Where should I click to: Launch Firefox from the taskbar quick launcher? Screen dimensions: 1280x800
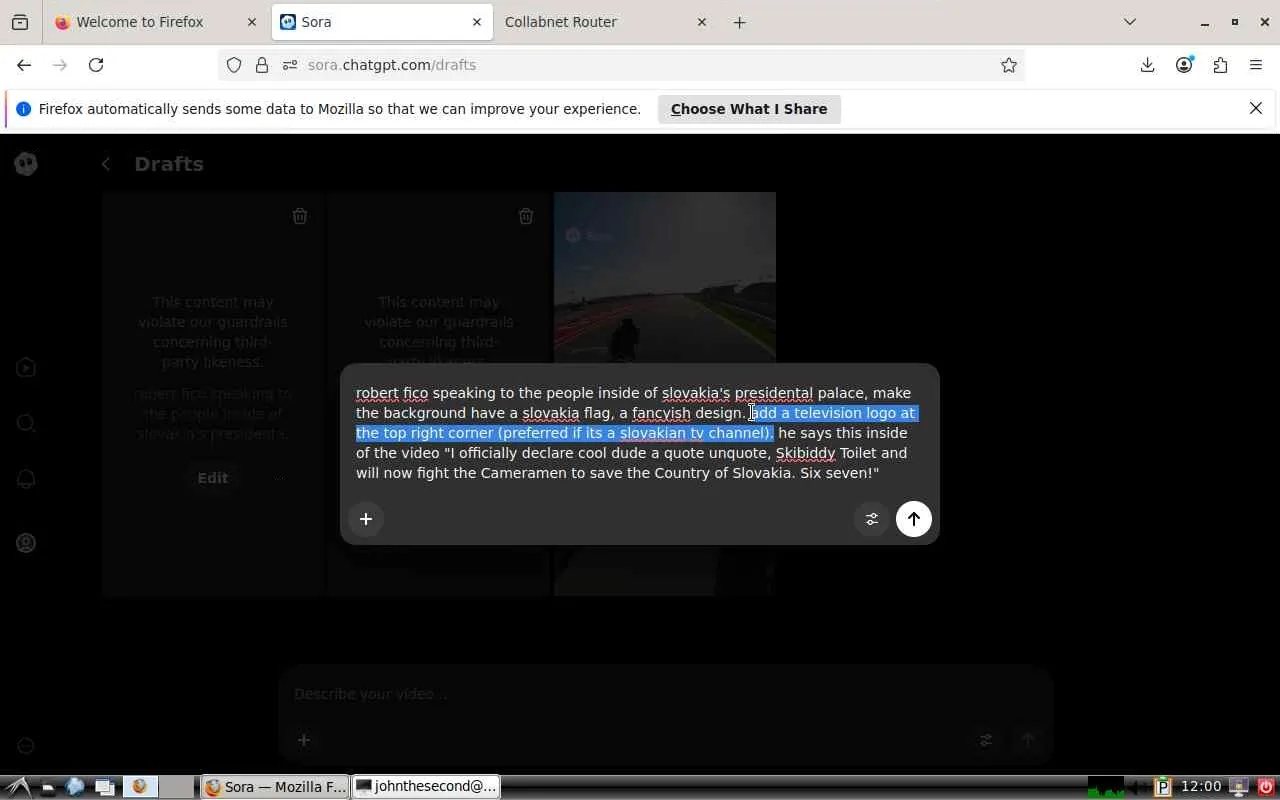click(140, 787)
